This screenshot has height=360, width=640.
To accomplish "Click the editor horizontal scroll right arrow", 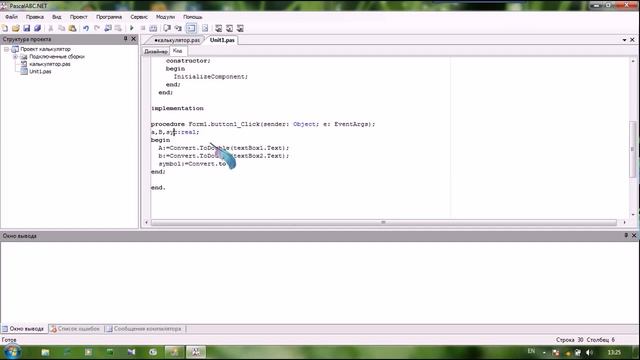I will click(624, 222).
